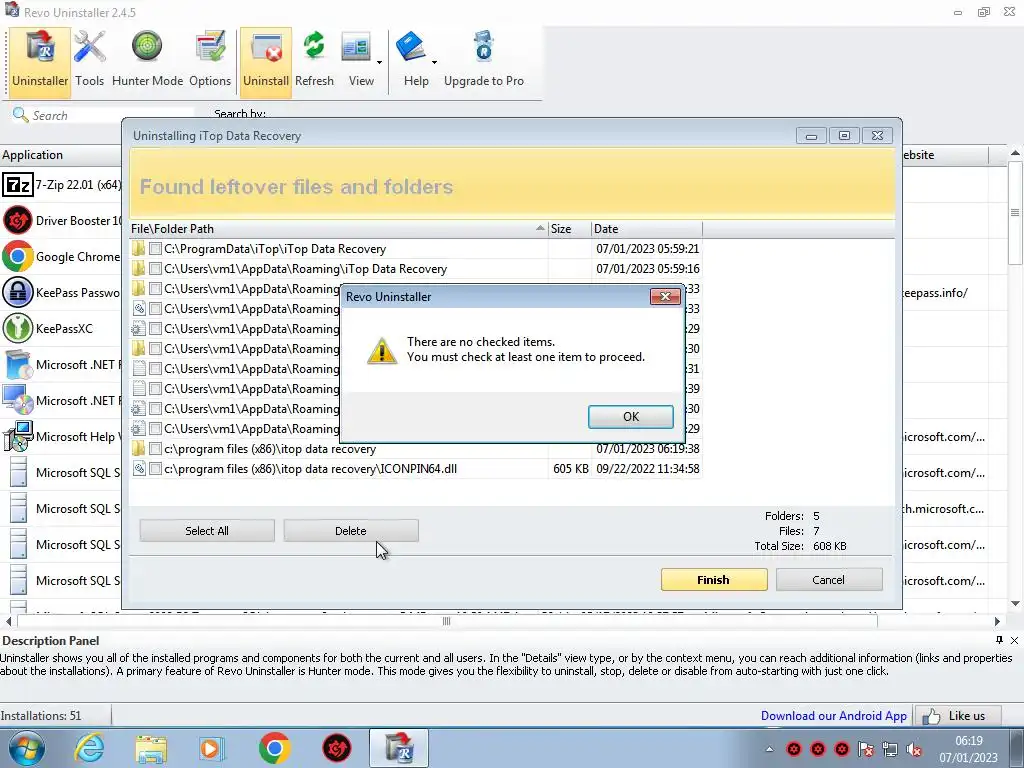Launch Internet Explorer from taskbar
This screenshot has width=1024, height=768.
[88, 748]
